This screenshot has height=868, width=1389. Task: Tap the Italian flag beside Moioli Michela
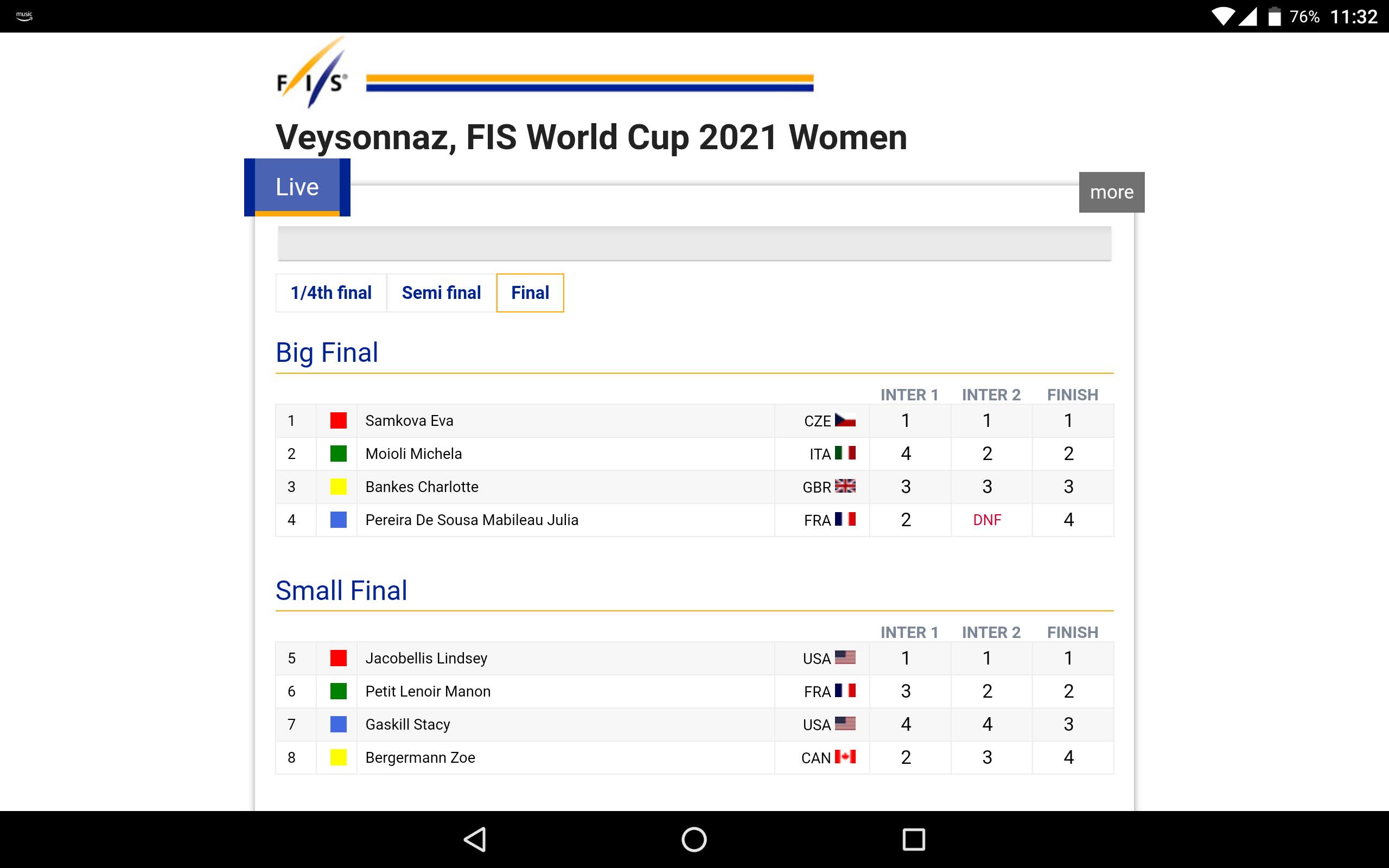pos(845,453)
